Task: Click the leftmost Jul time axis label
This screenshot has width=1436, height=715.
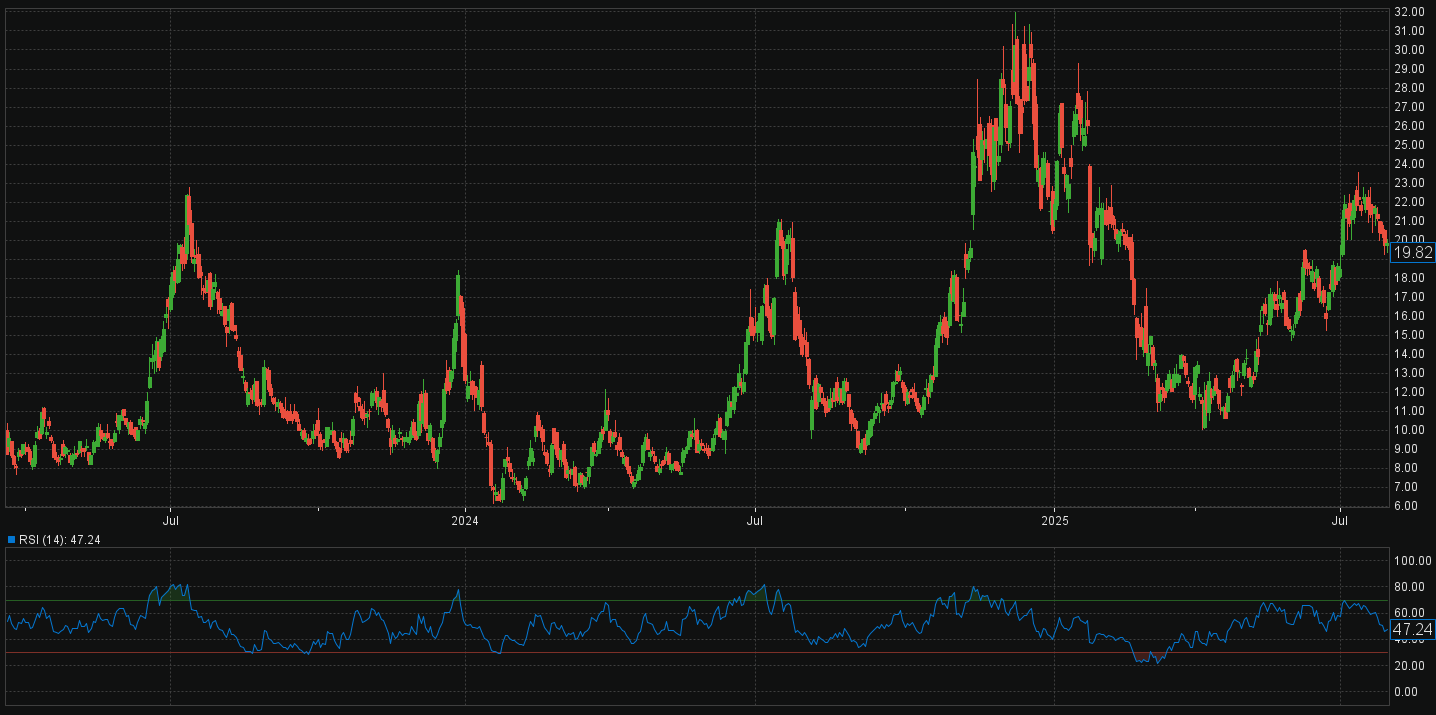Action: coord(171,521)
